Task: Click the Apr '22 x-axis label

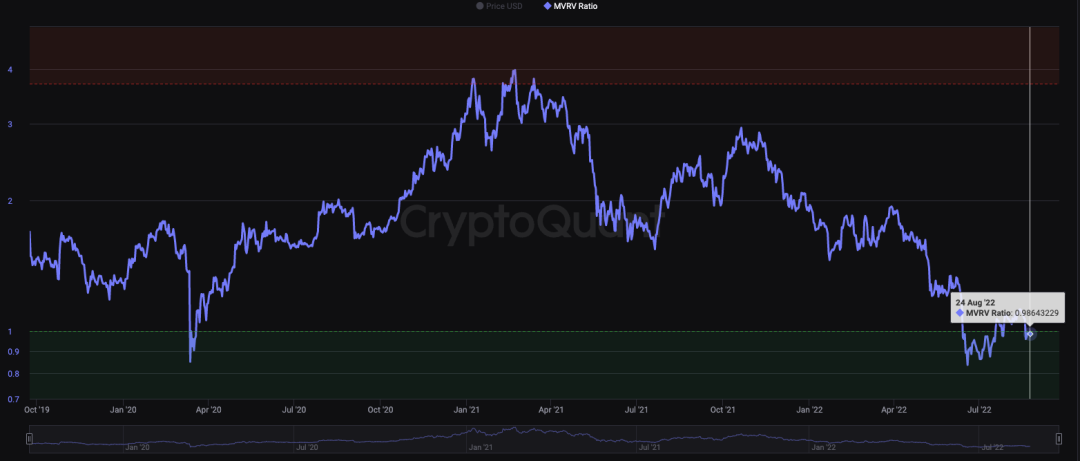Action: coord(897,409)
